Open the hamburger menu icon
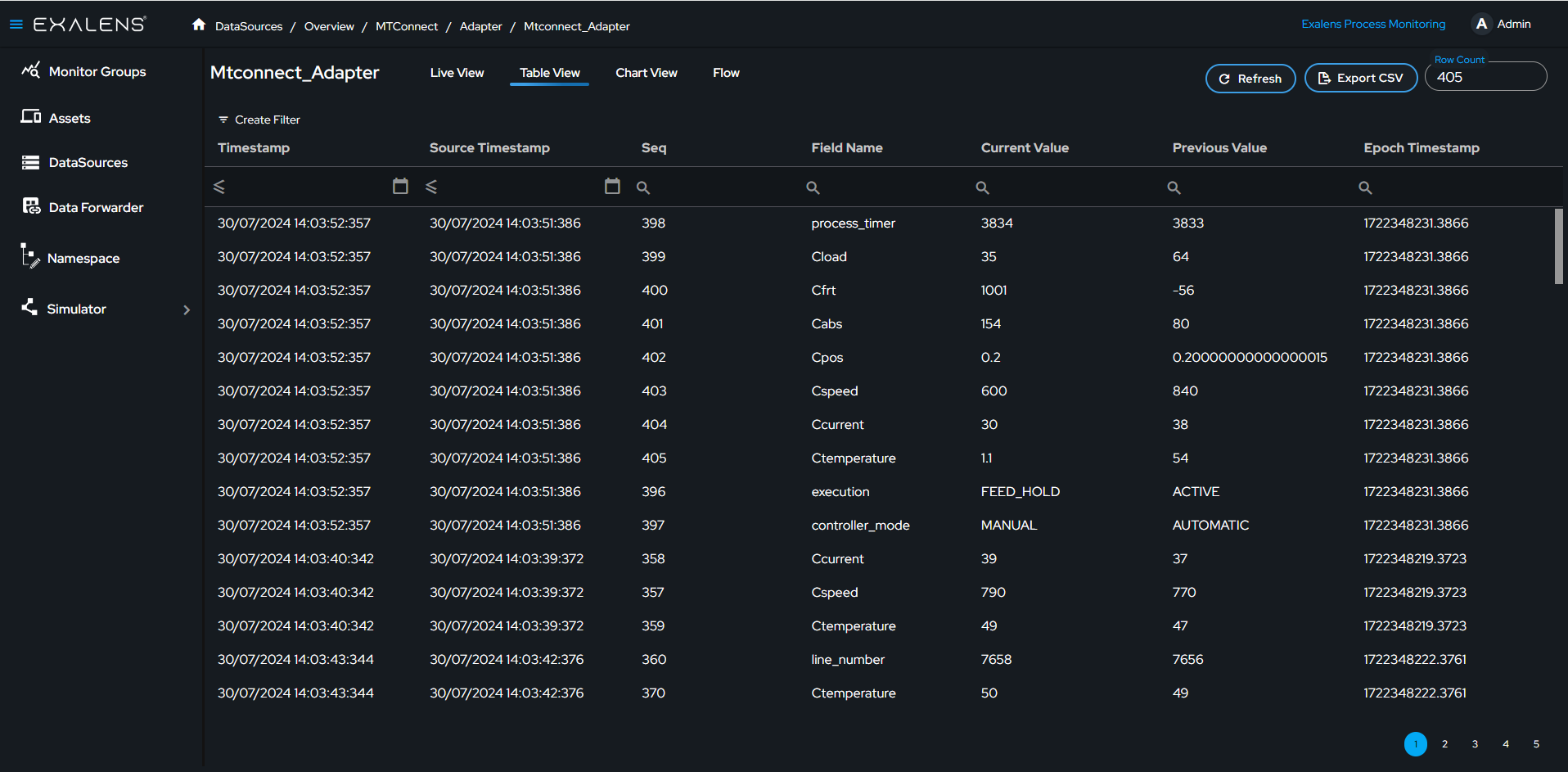Image resolution: width=1568 pixels, height=772 pixels. [16, 25]
